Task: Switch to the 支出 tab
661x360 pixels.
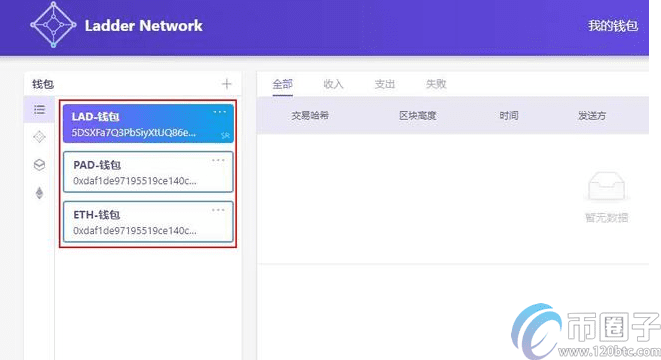Action: click(x=385, y=84)
